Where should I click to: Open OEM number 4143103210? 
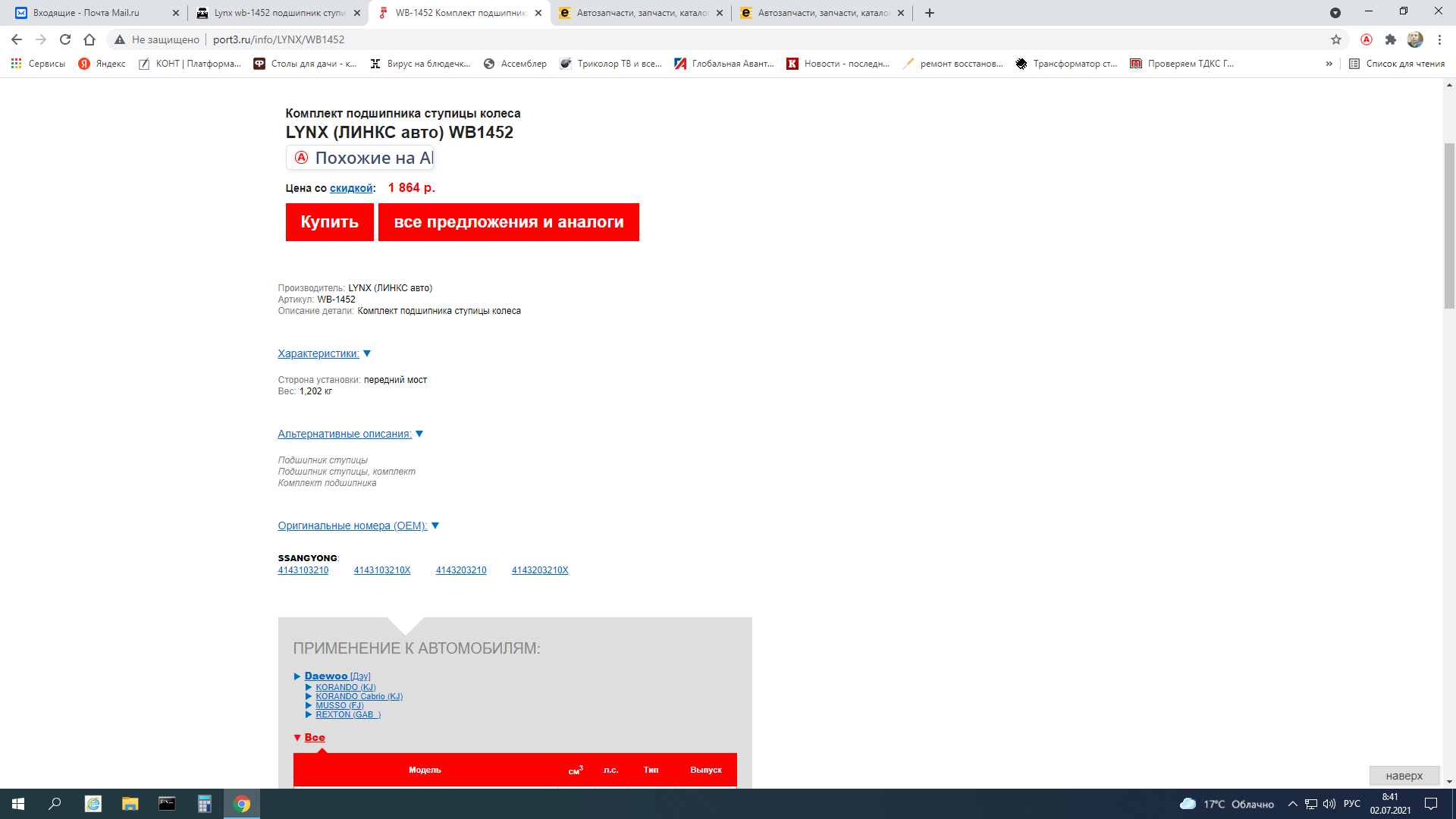(x=303, y=570)
